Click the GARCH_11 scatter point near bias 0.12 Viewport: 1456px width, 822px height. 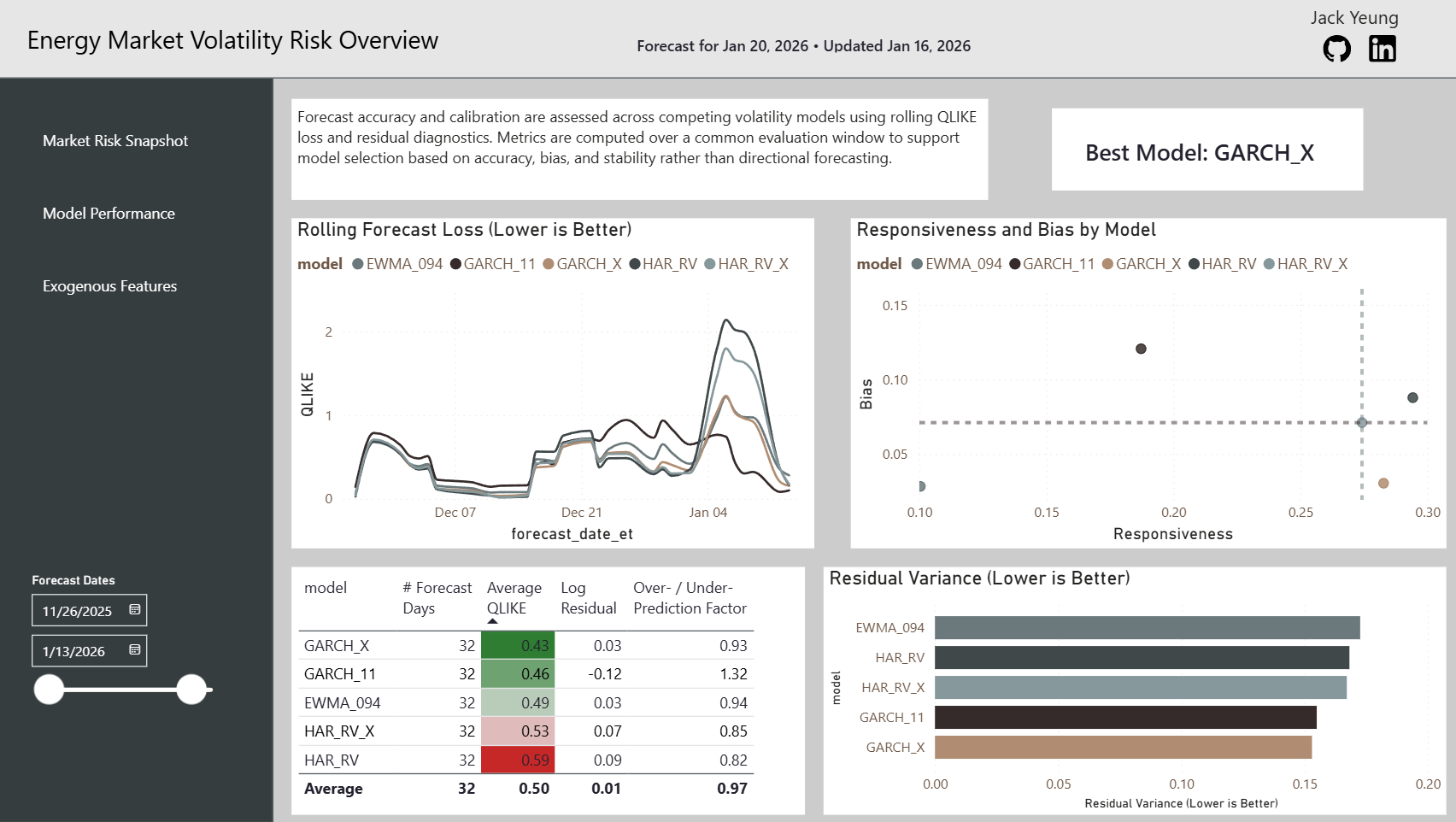[x=1141, y=349]
